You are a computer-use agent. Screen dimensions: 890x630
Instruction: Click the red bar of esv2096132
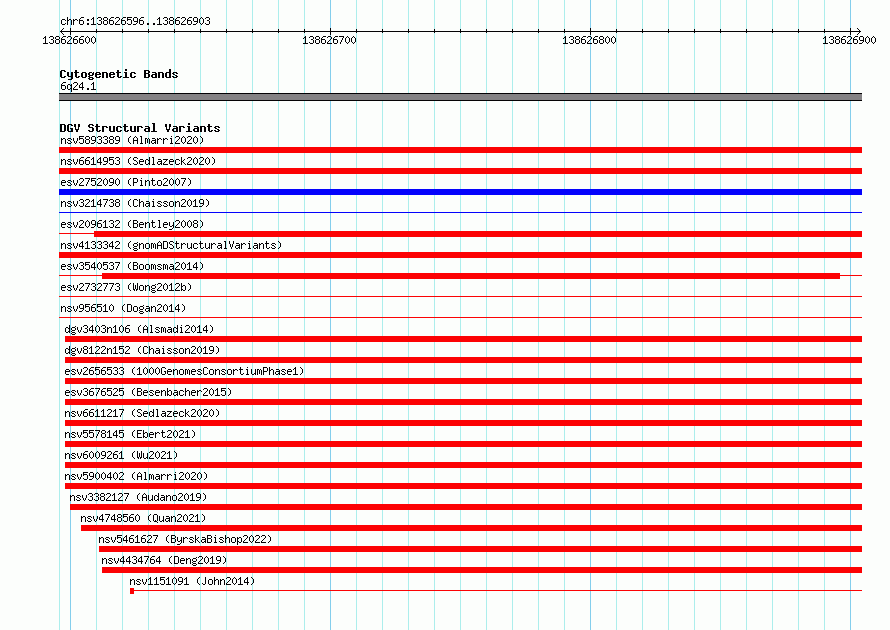(478, 234)
